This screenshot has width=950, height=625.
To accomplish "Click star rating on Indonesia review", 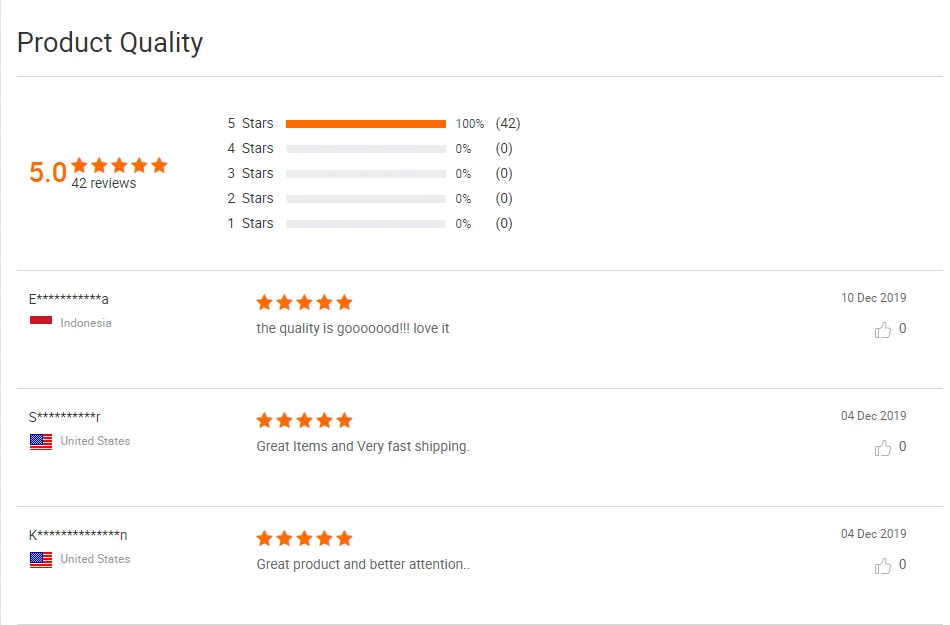I will (304, 302).
